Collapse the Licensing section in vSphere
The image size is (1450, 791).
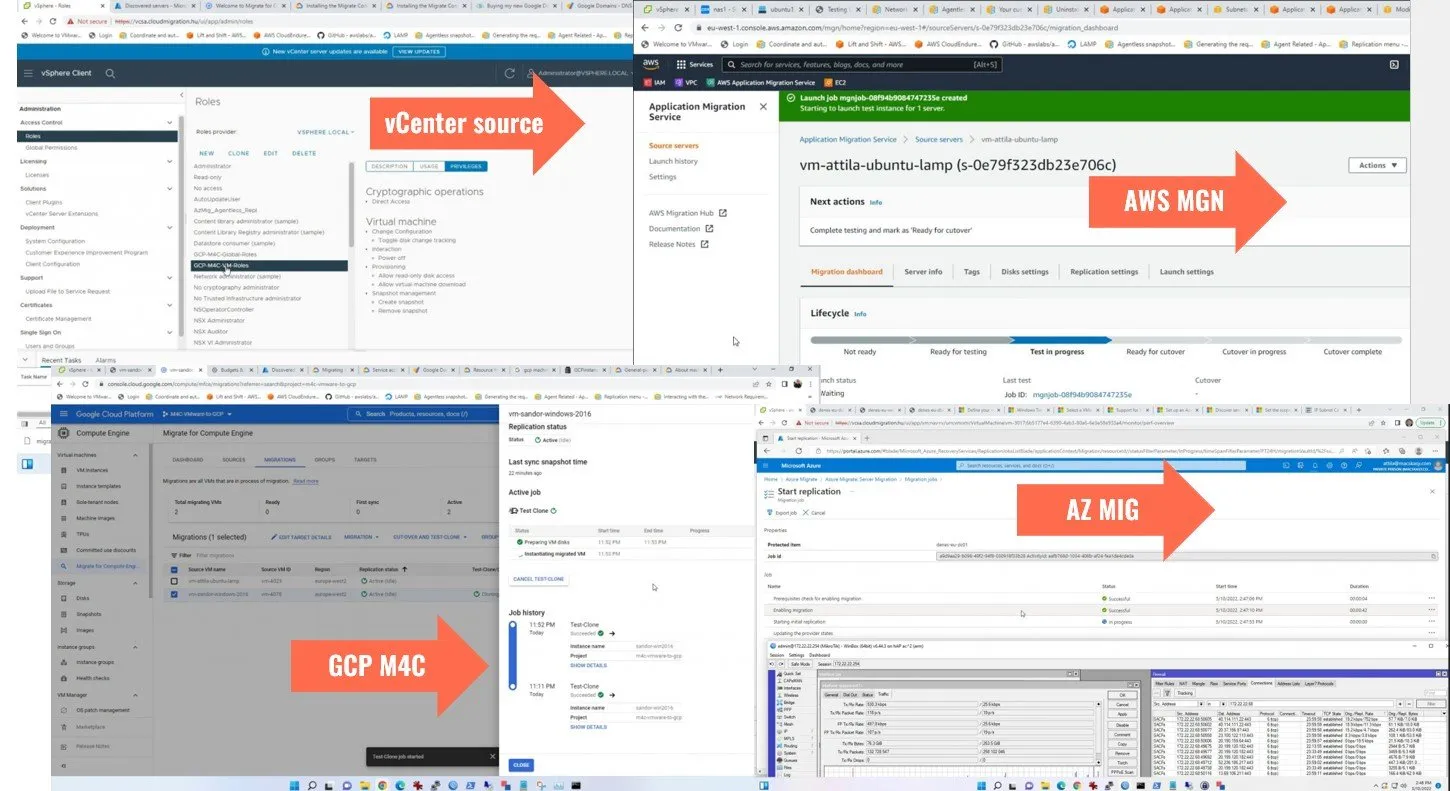tap(170, 161)
